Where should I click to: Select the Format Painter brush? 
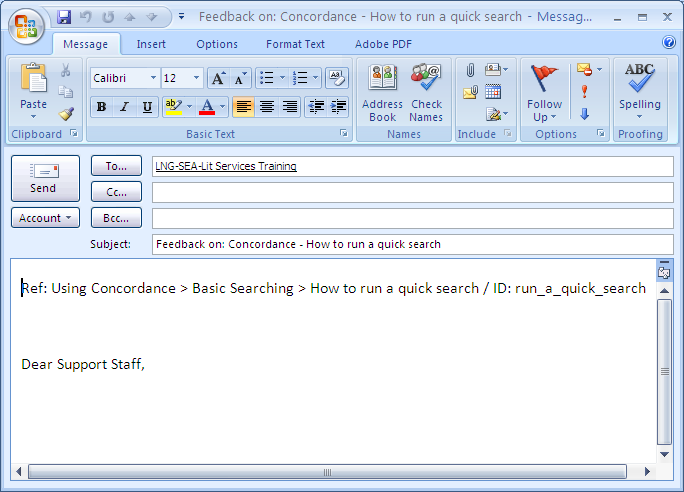[x=66, y=113]
